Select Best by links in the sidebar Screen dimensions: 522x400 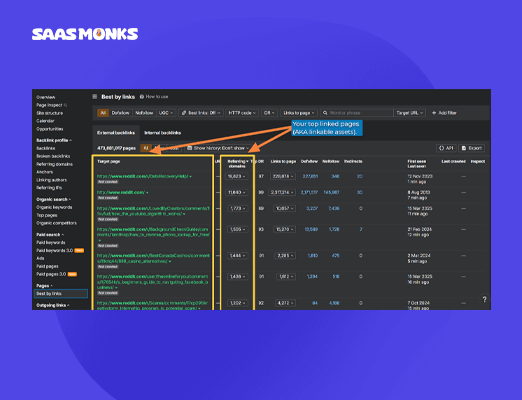point(61,294)
